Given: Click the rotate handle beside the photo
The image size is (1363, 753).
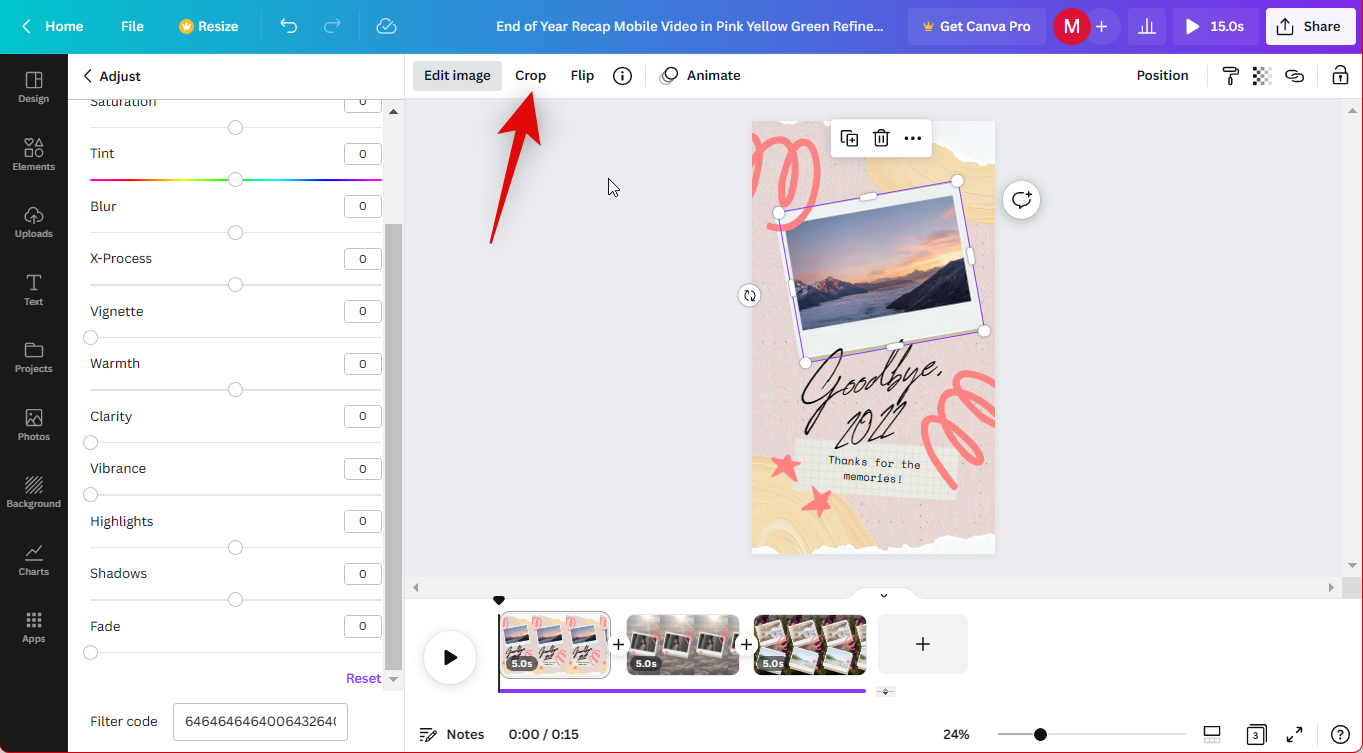Looking at the screenshot, I should (749, 295).
